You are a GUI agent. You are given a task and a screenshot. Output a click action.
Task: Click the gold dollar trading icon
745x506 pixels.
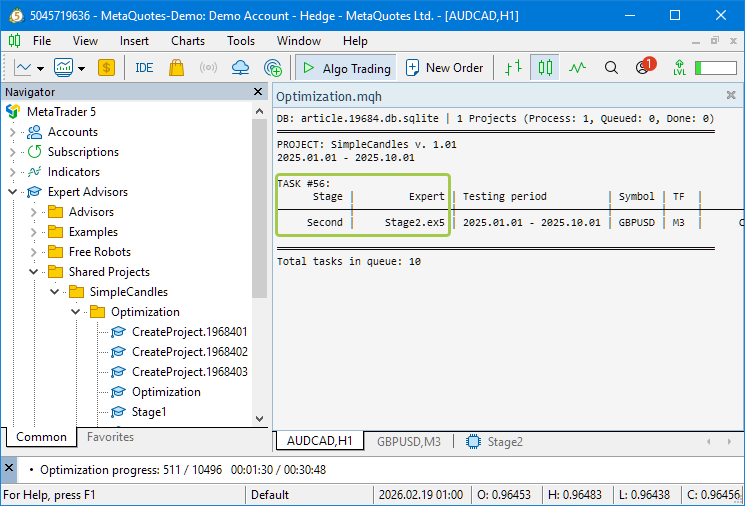coord(106,68)
